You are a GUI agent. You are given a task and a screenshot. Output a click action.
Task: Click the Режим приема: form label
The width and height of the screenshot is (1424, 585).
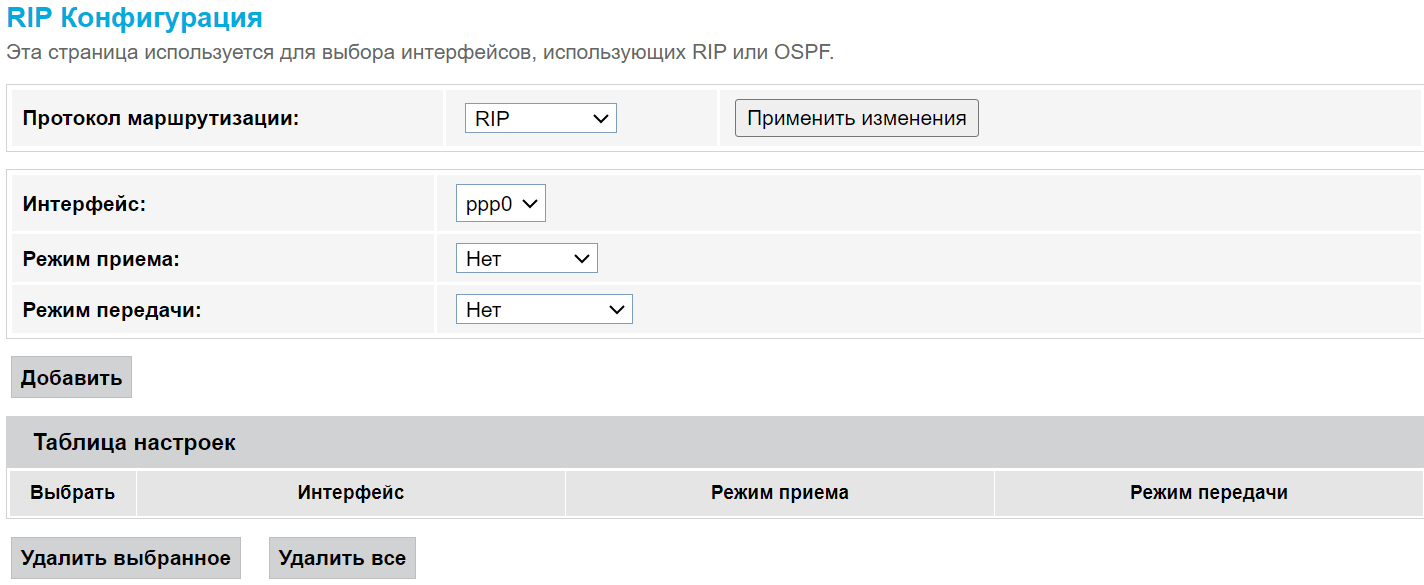coord(101,259)
